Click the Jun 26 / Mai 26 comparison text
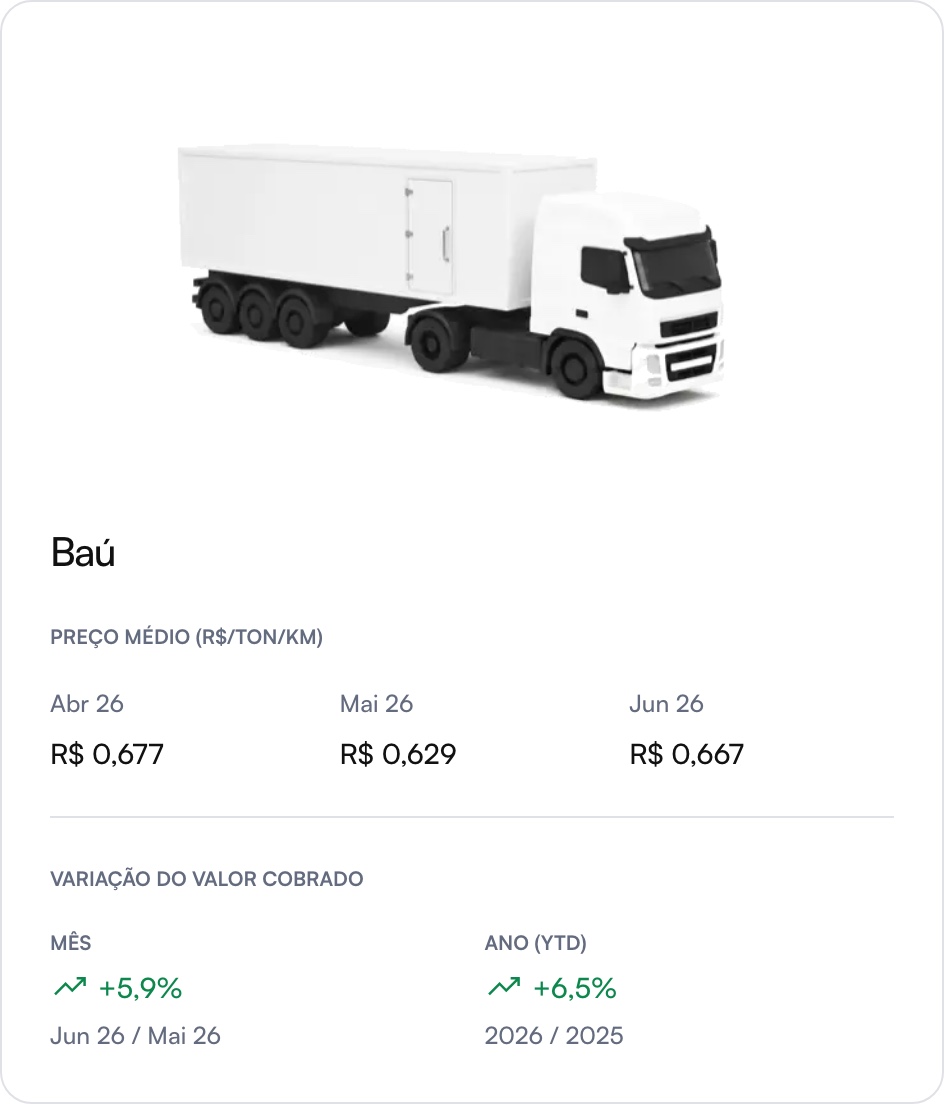944x1104 pixels. tap(136, 1036)
